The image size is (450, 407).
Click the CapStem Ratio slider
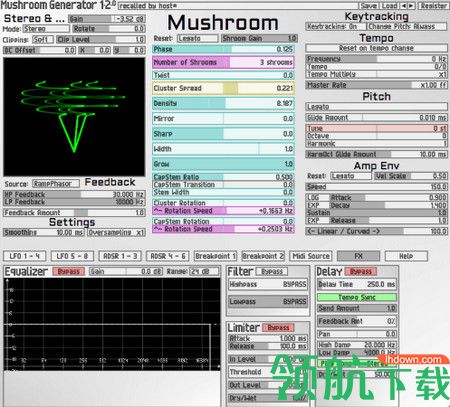[x=223, y=177]
